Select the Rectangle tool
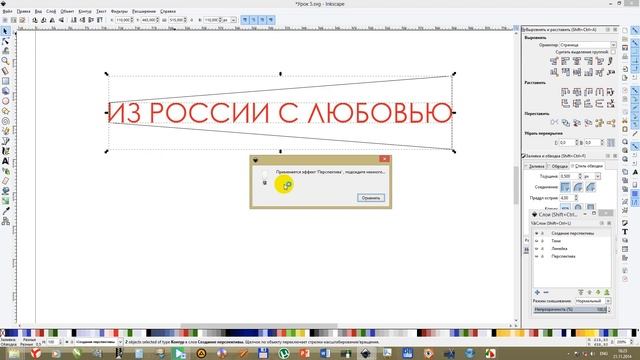 (x=5, y=81)
